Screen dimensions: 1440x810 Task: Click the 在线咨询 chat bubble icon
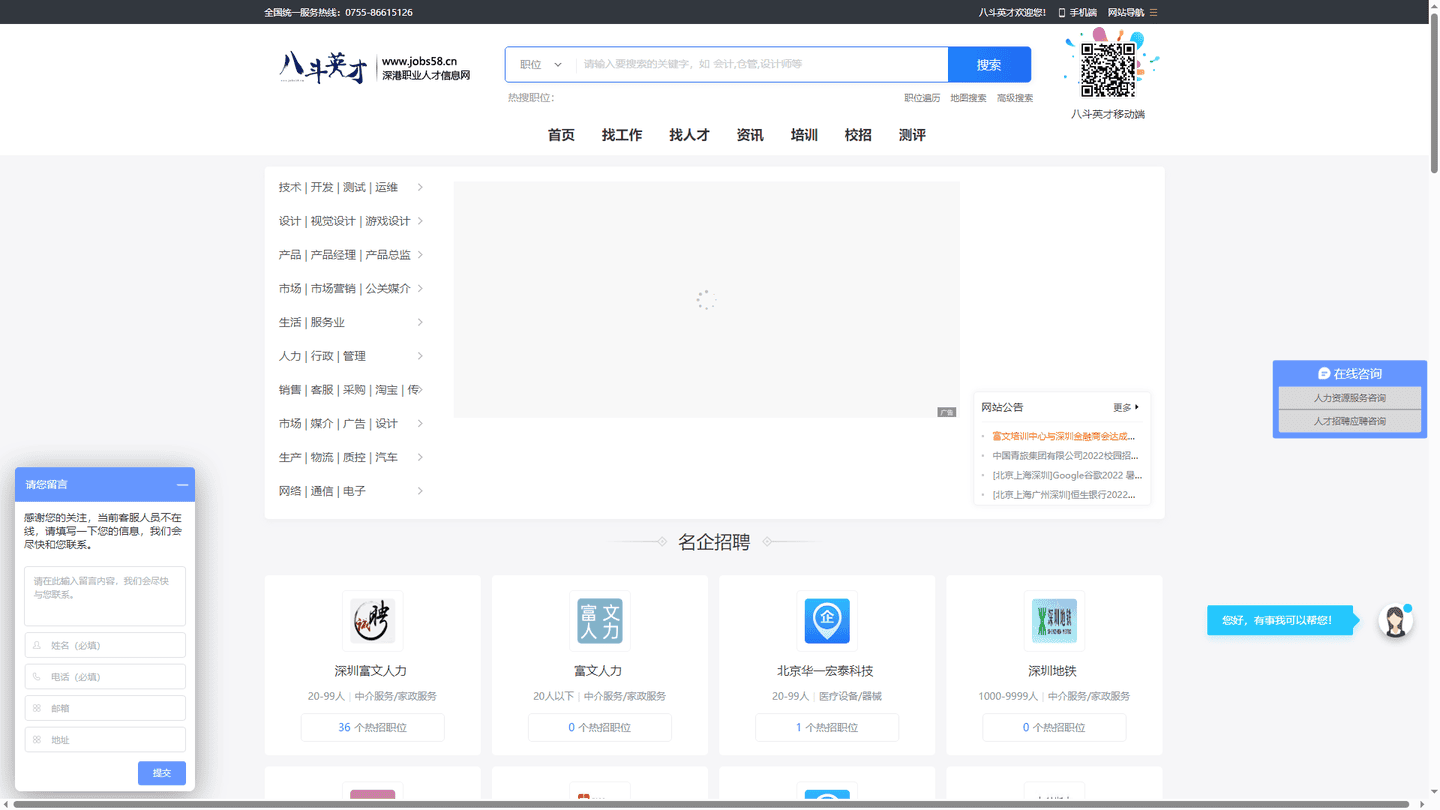tap(1324, 373)
